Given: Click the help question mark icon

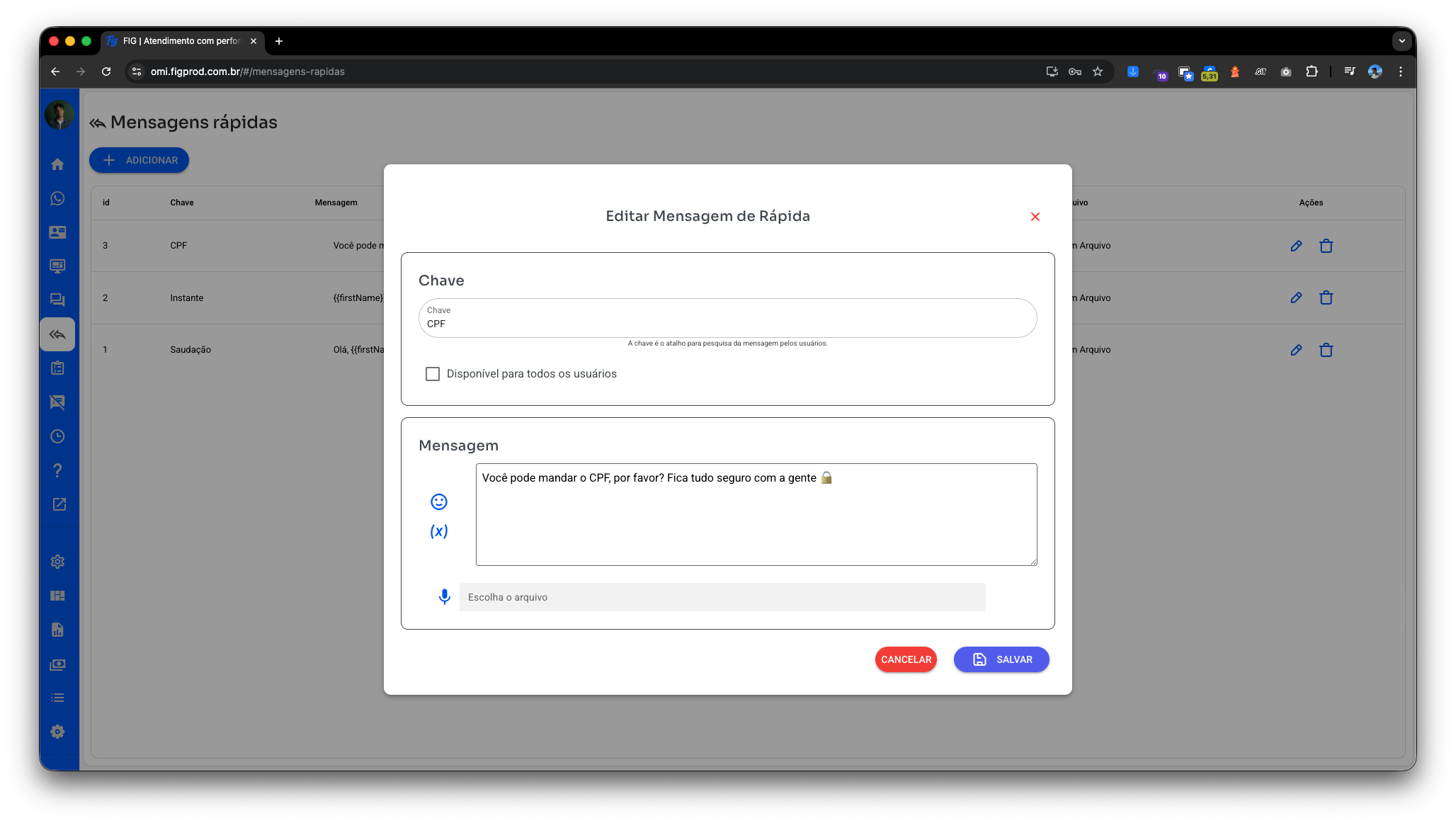Looking at the screenshot, I should 58,470.
